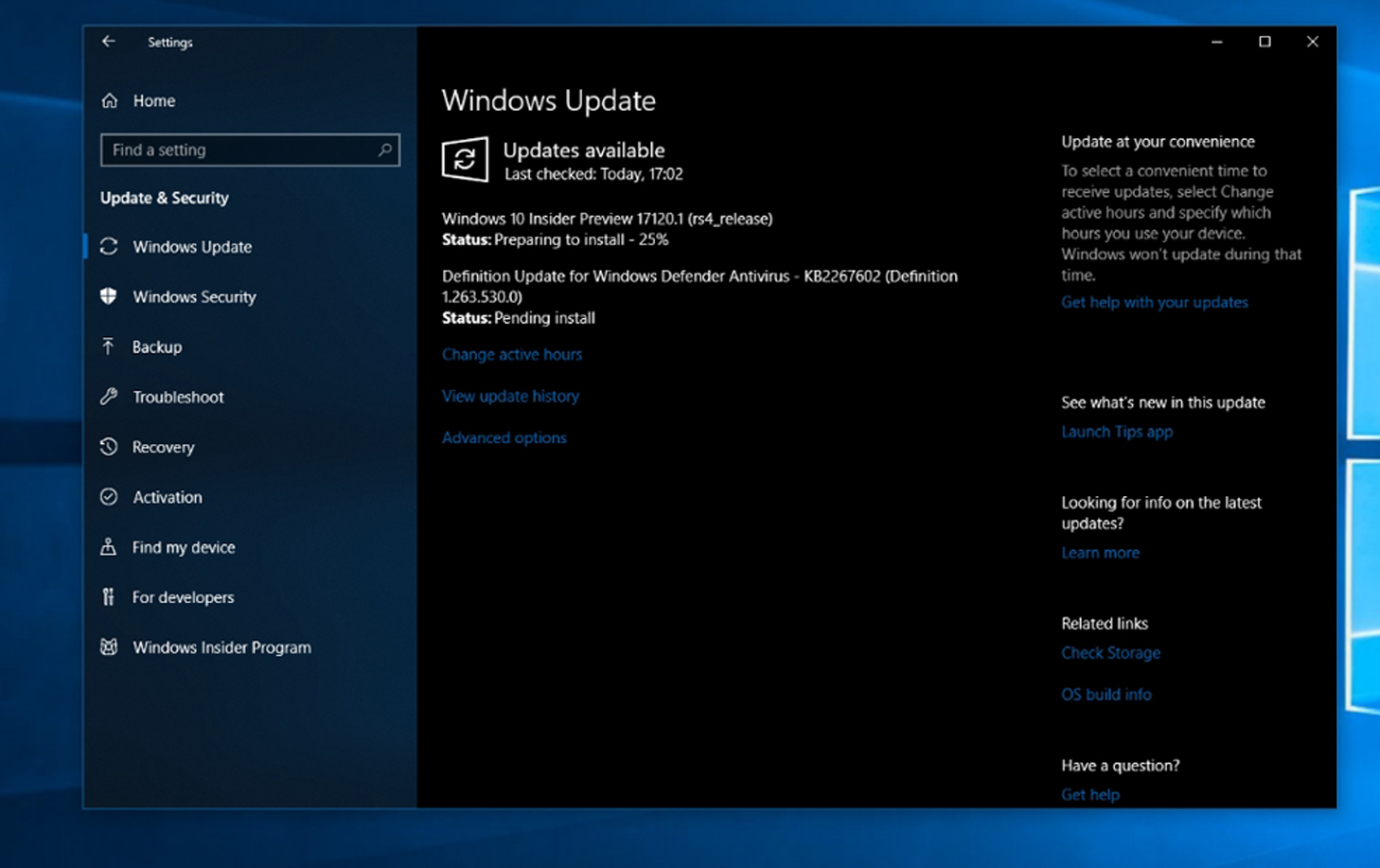The image size is (1380, 868).
Task: Click Learn more link
Action: (x=1100, y=553)
